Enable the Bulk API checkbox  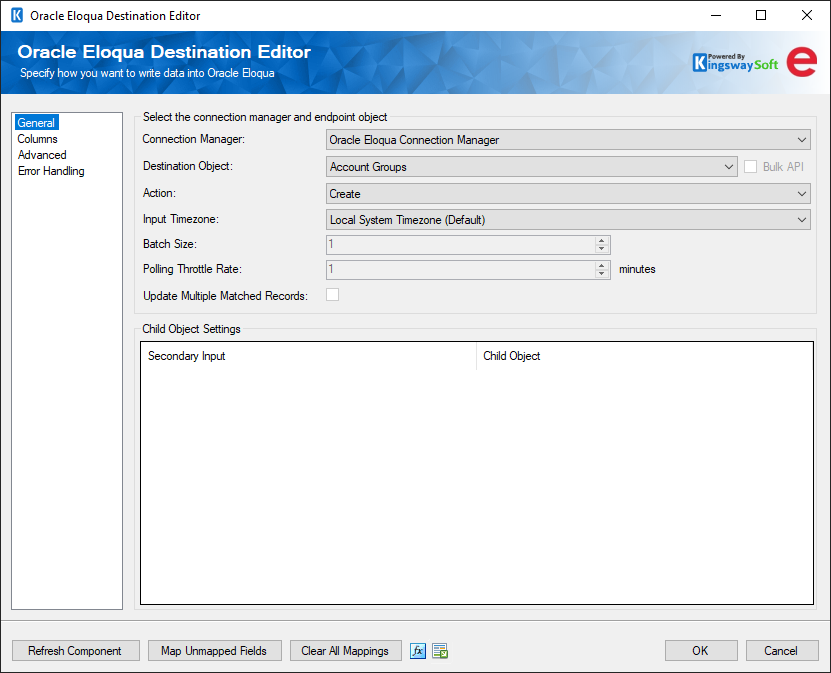pos(750,166)
